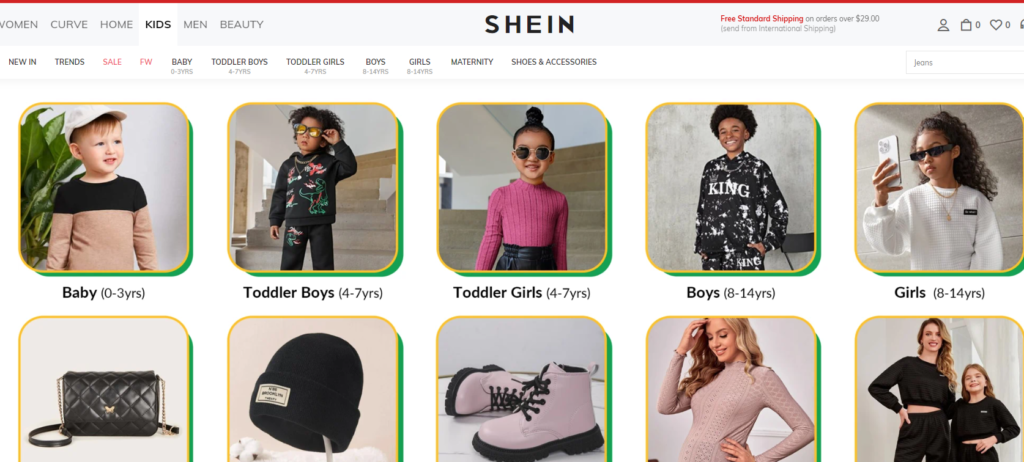Screen dimensions: 1024x462
Task: Switch to the MEN tab
Action: [x=195, y=25]
